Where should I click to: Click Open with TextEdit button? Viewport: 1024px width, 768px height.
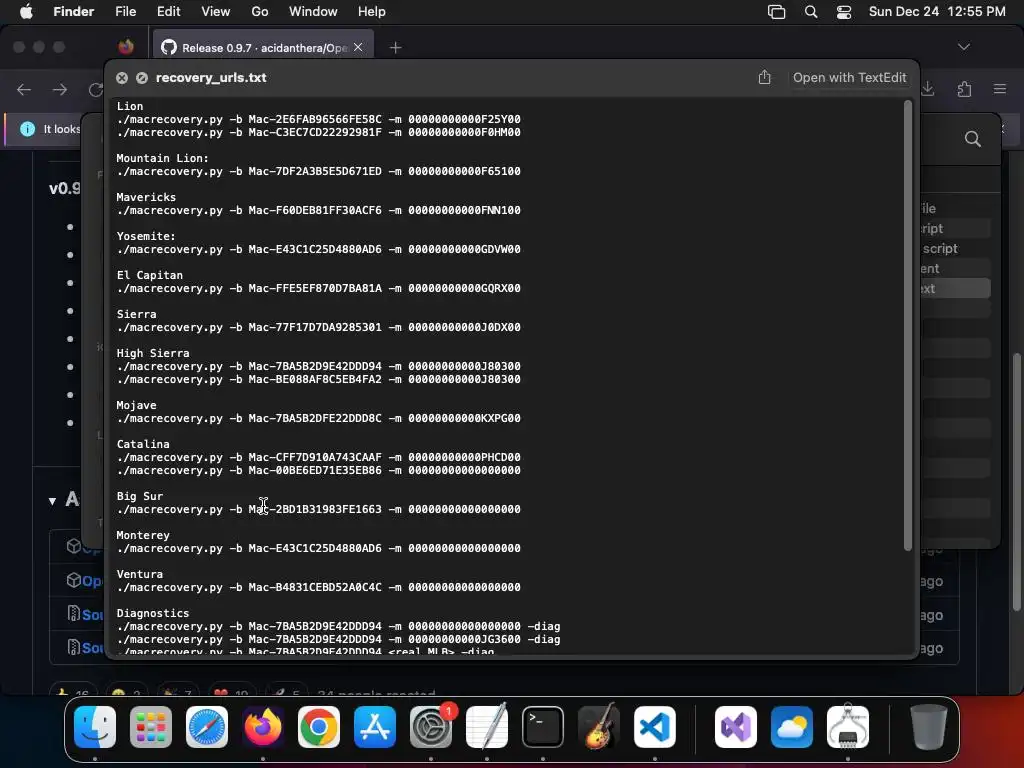coord(850,78)
